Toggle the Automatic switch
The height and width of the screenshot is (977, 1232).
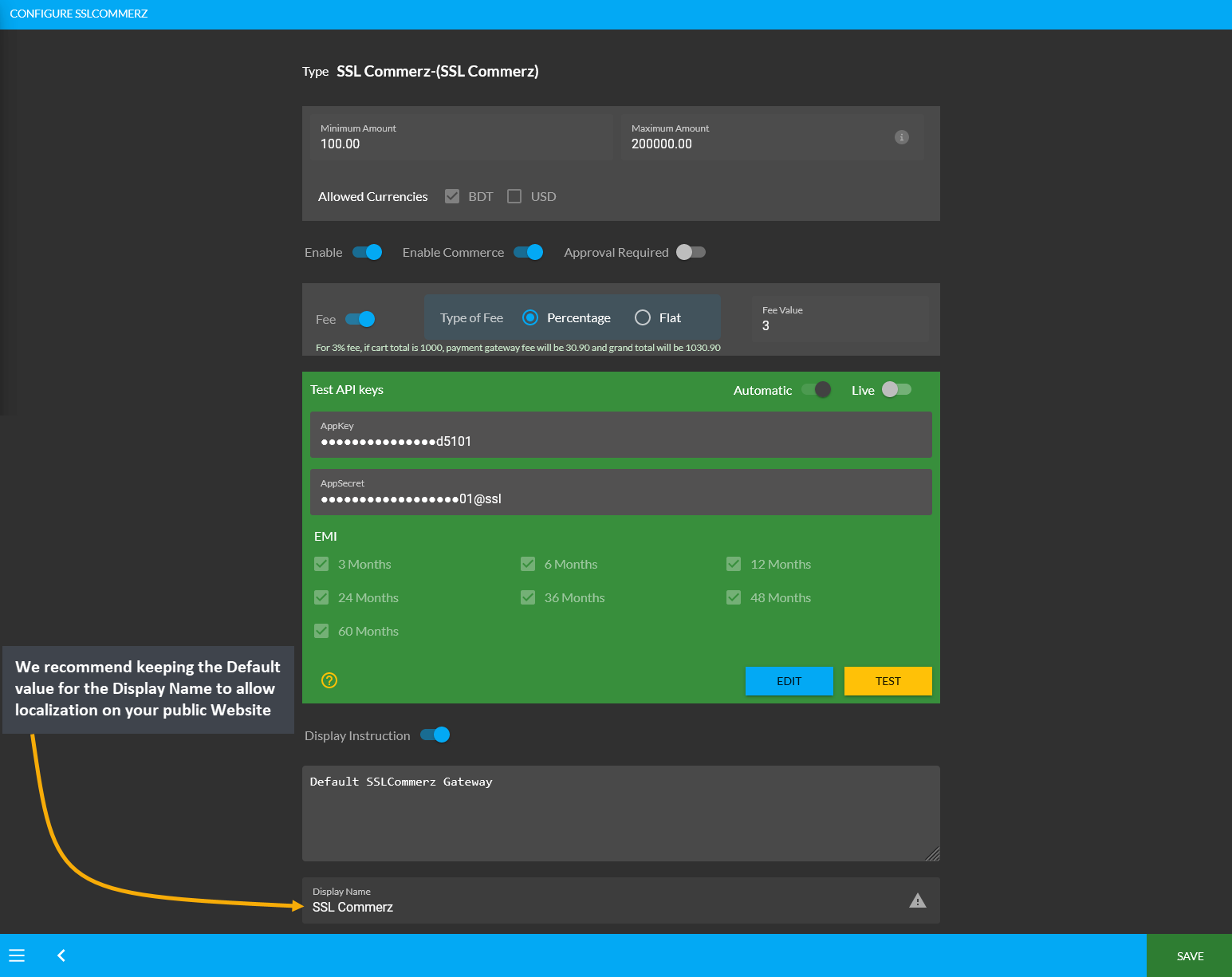(817, 389)
